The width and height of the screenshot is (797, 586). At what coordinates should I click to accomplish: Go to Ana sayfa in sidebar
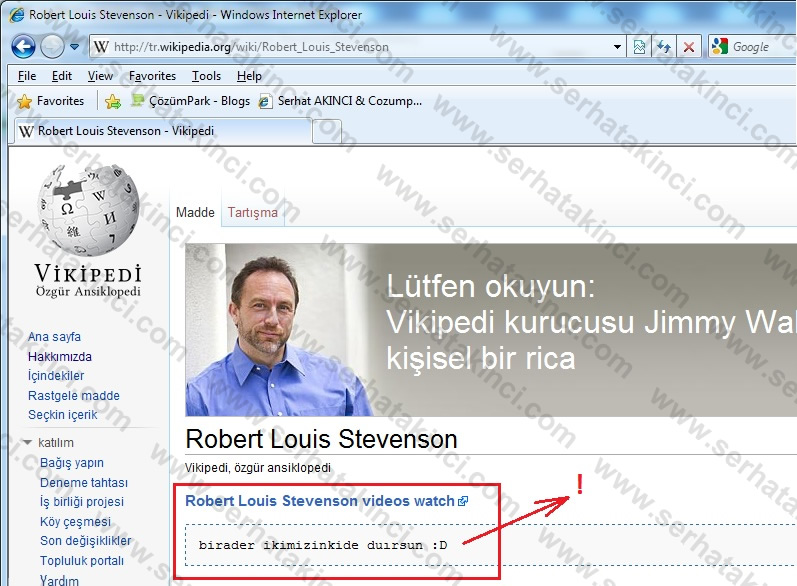click(x=54, y=336)
